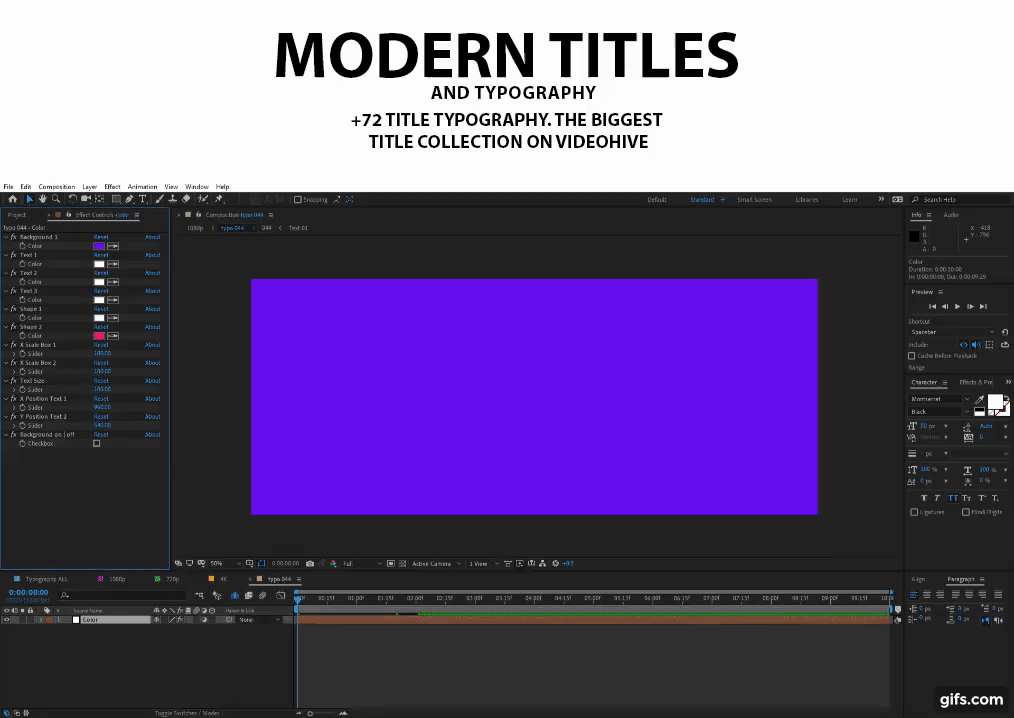Select the Pen tool

coord(129,199)
